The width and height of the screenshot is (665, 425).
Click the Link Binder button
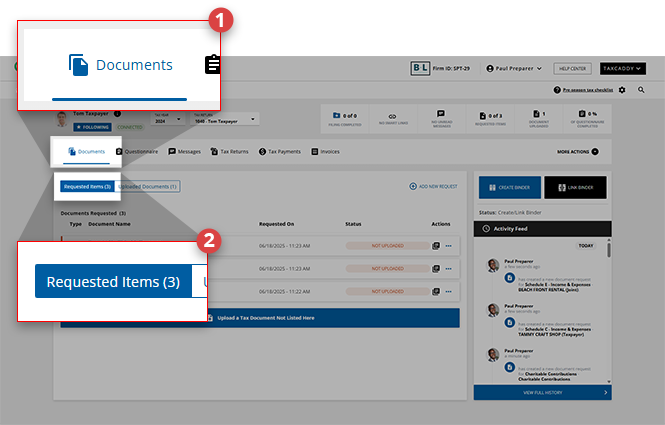[x=576, y=187]
